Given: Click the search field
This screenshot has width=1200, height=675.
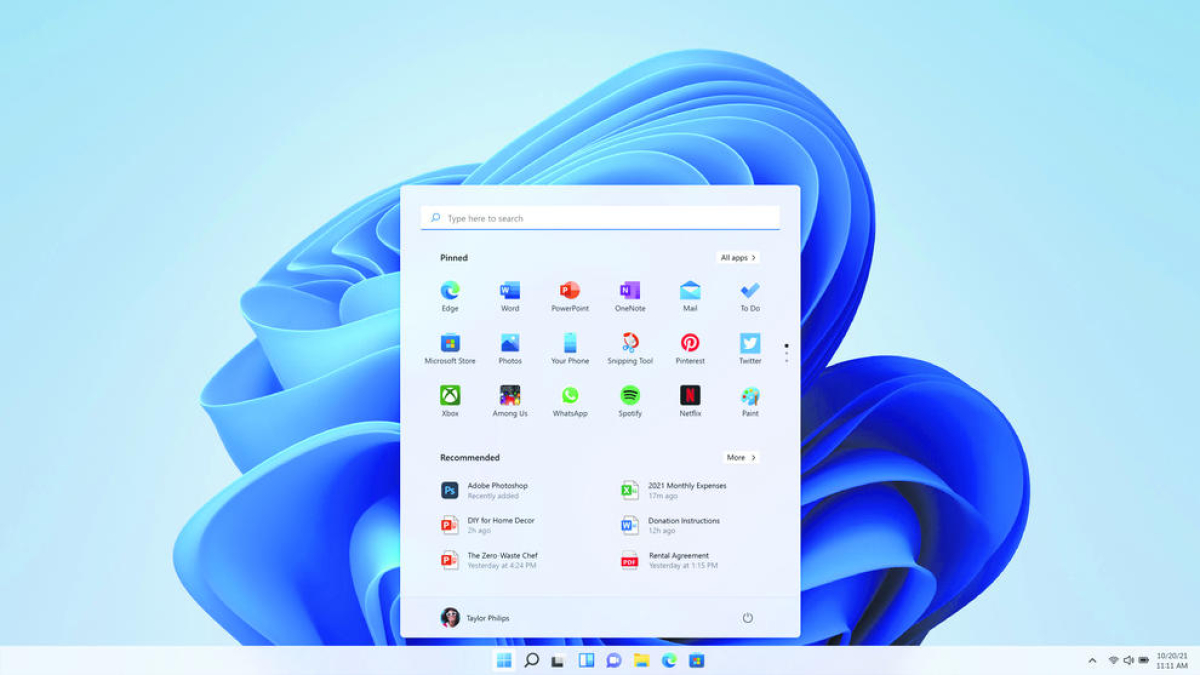Looking at the screenshot, I should [600, 218].
